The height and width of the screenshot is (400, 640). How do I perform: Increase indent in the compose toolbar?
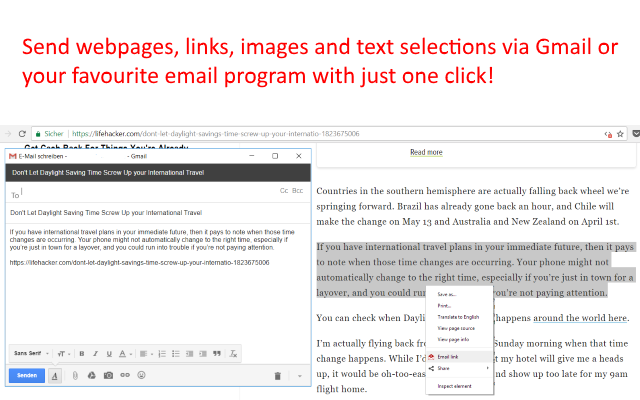click(203, 354)
